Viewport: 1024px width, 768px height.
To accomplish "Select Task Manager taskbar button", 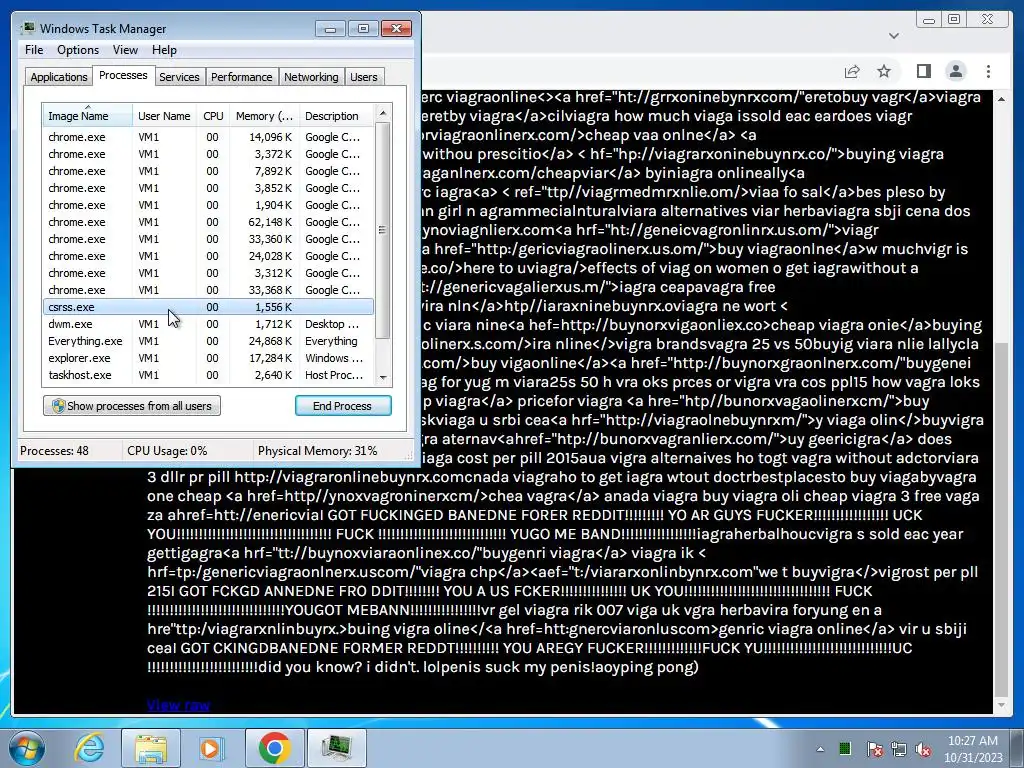I will coord(336,748).
